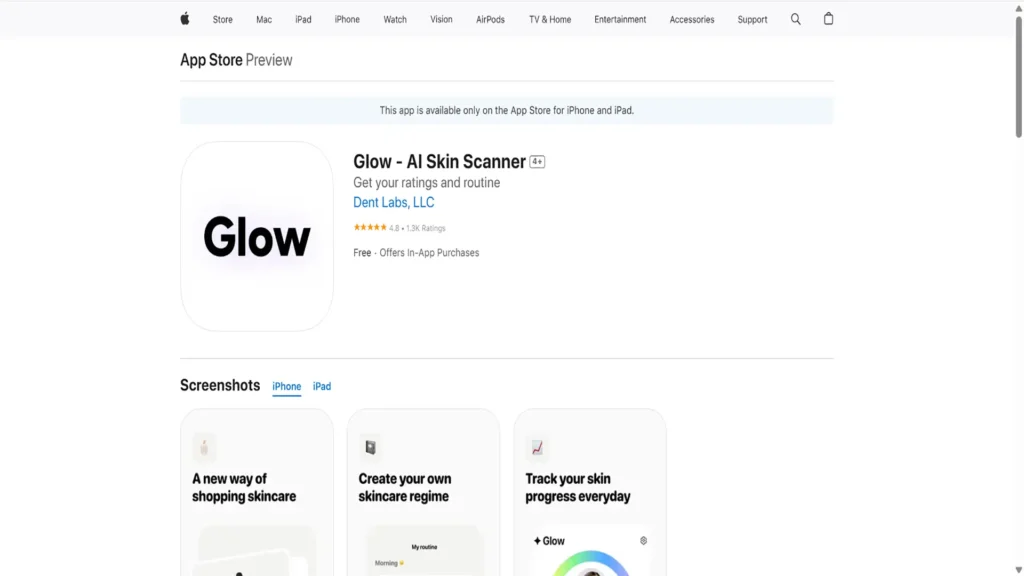
Task: Click the chart icon on the Track your skin card
Action: pyautogui.click(x=537, y=447)
